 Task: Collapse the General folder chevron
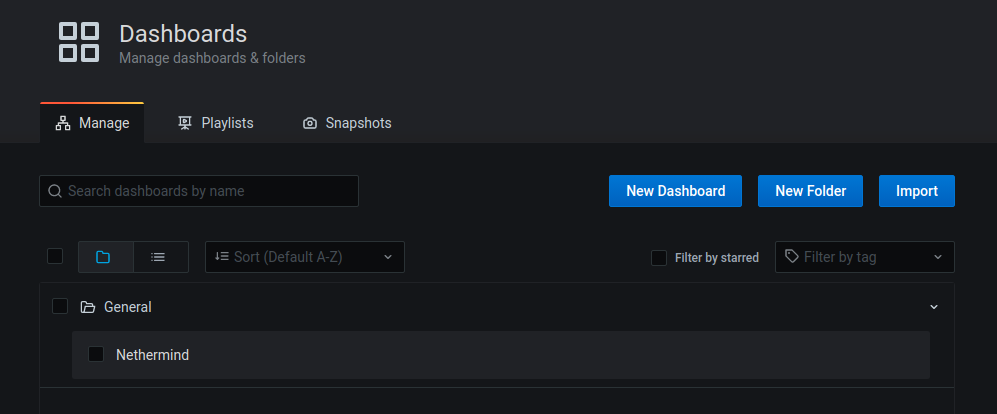(x=934, y=307)
